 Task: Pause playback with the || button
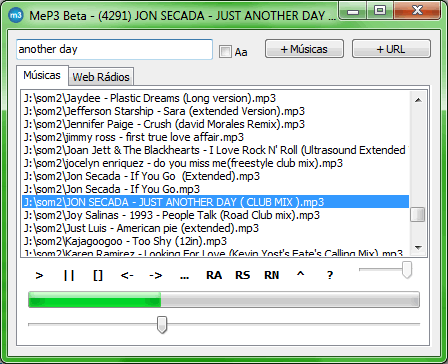click(69, 275)
